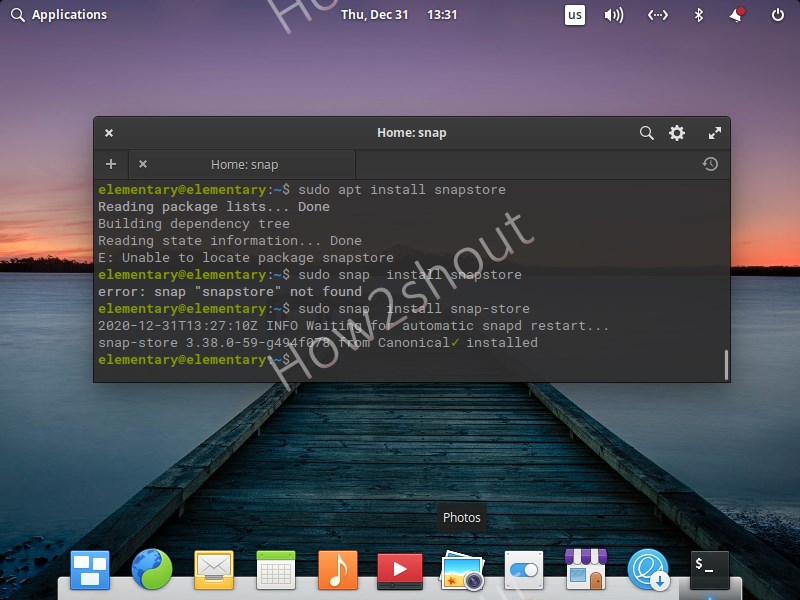The height and width of the screenshot is (600, 800).
Task: Open the power session menu
Action: pyautogui.click(x=778, y=15)
